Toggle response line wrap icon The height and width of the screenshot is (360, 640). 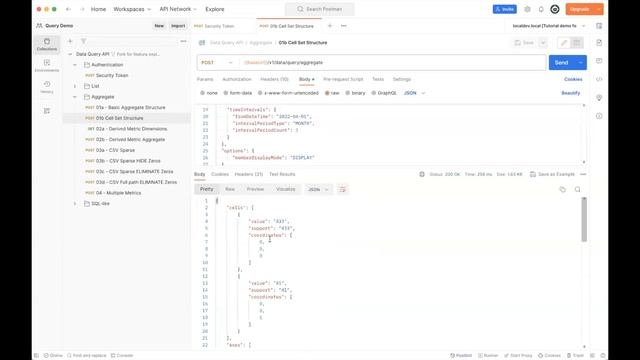tap(342, 189)
